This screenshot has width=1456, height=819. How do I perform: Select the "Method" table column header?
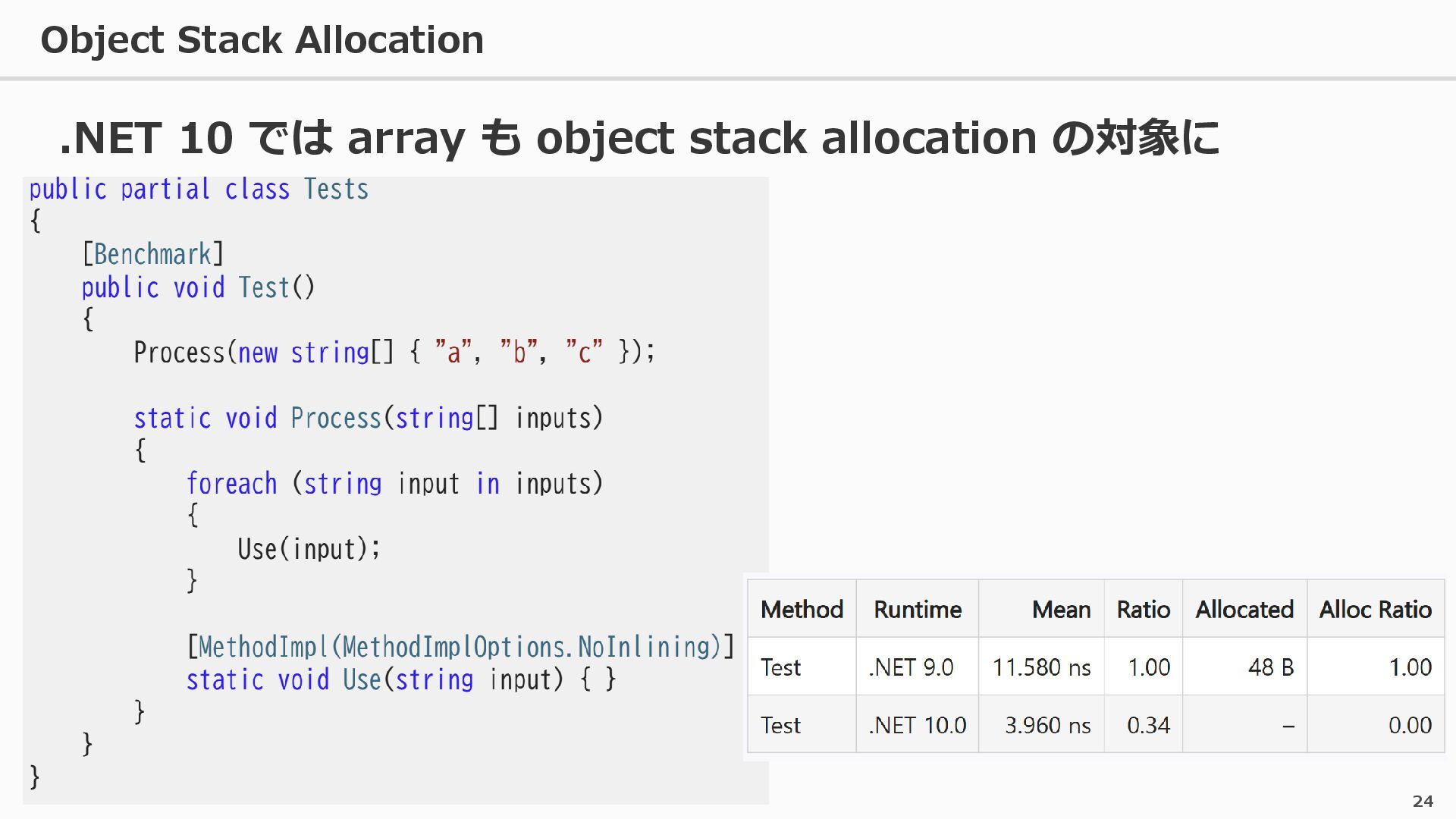[802, 610]
